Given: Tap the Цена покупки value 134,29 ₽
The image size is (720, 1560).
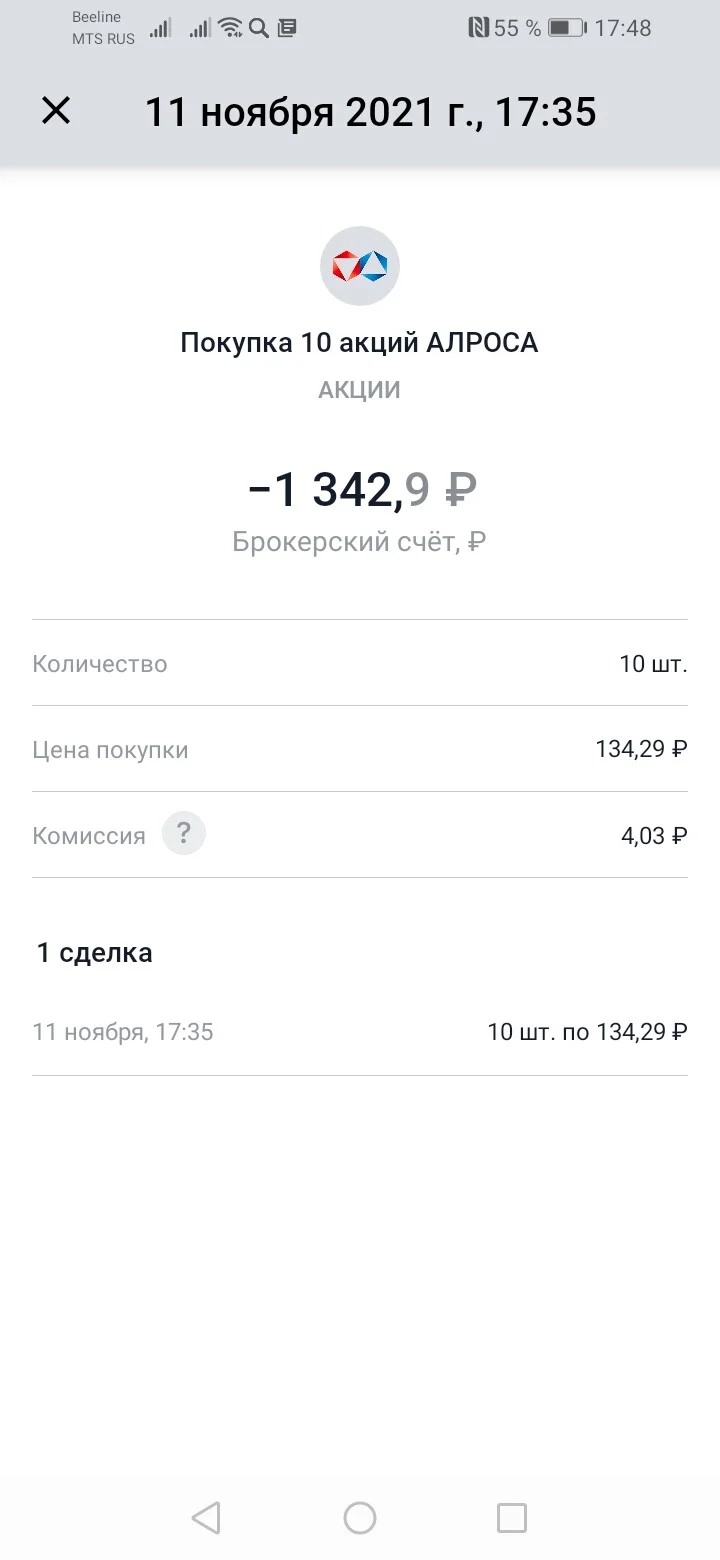Looking at the screenshot, I should 641,749.
